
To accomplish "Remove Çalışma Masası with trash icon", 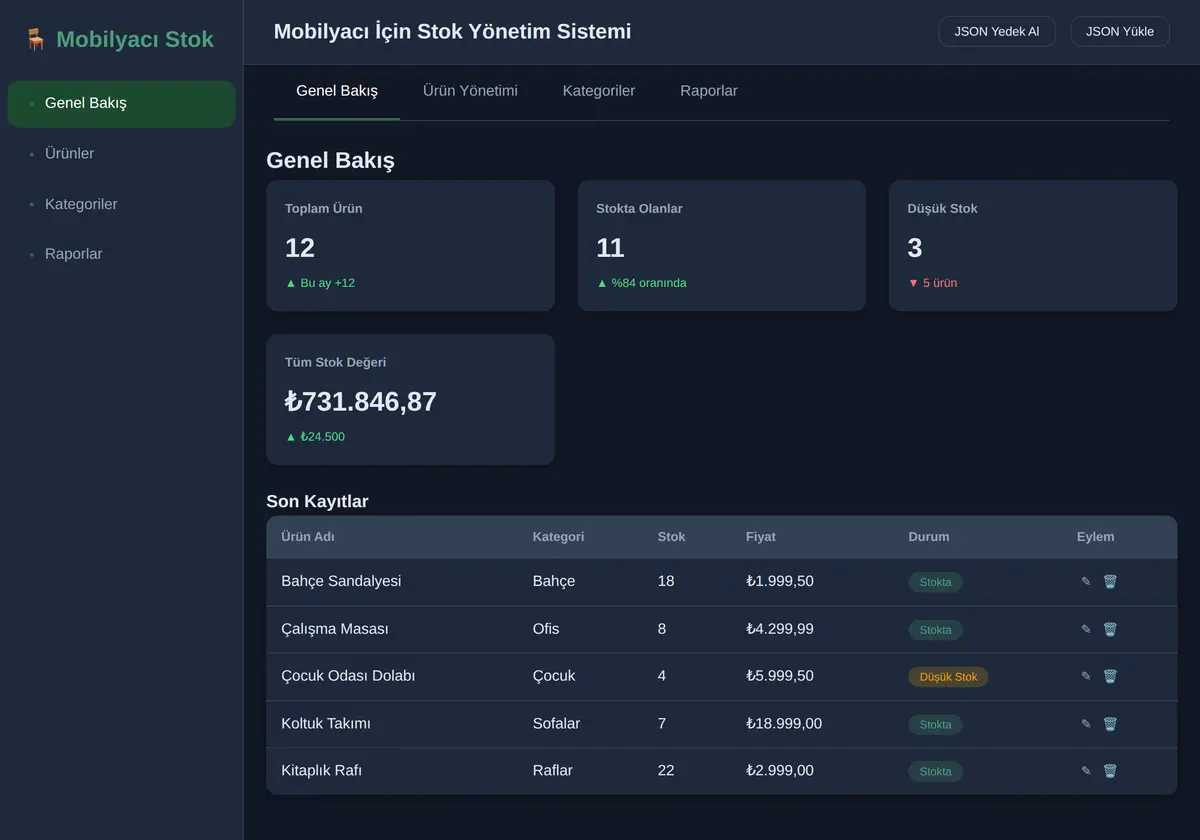I will pyautogui.click(x=1110, y=630).
